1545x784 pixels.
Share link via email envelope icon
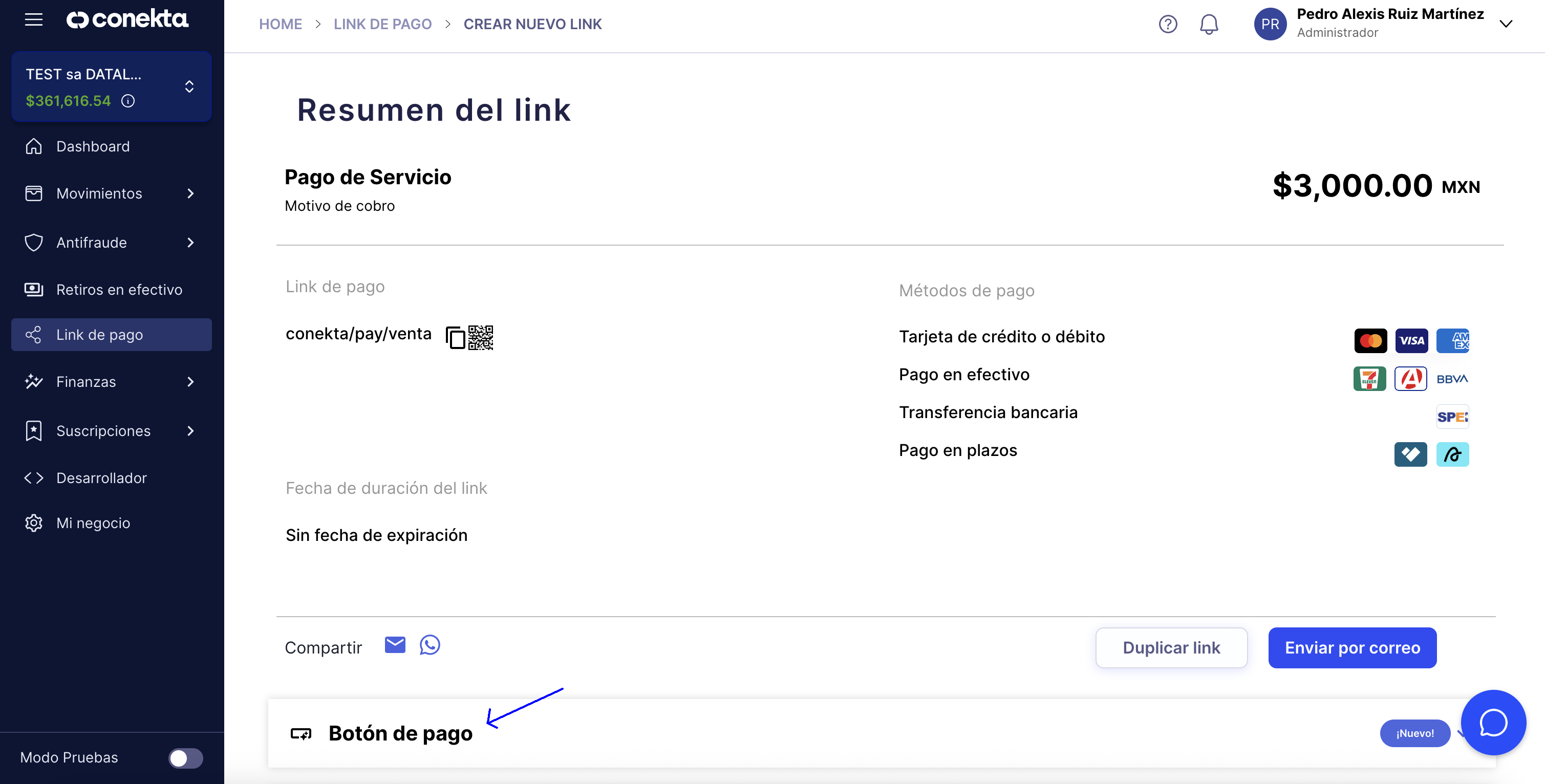click(395, 645)
